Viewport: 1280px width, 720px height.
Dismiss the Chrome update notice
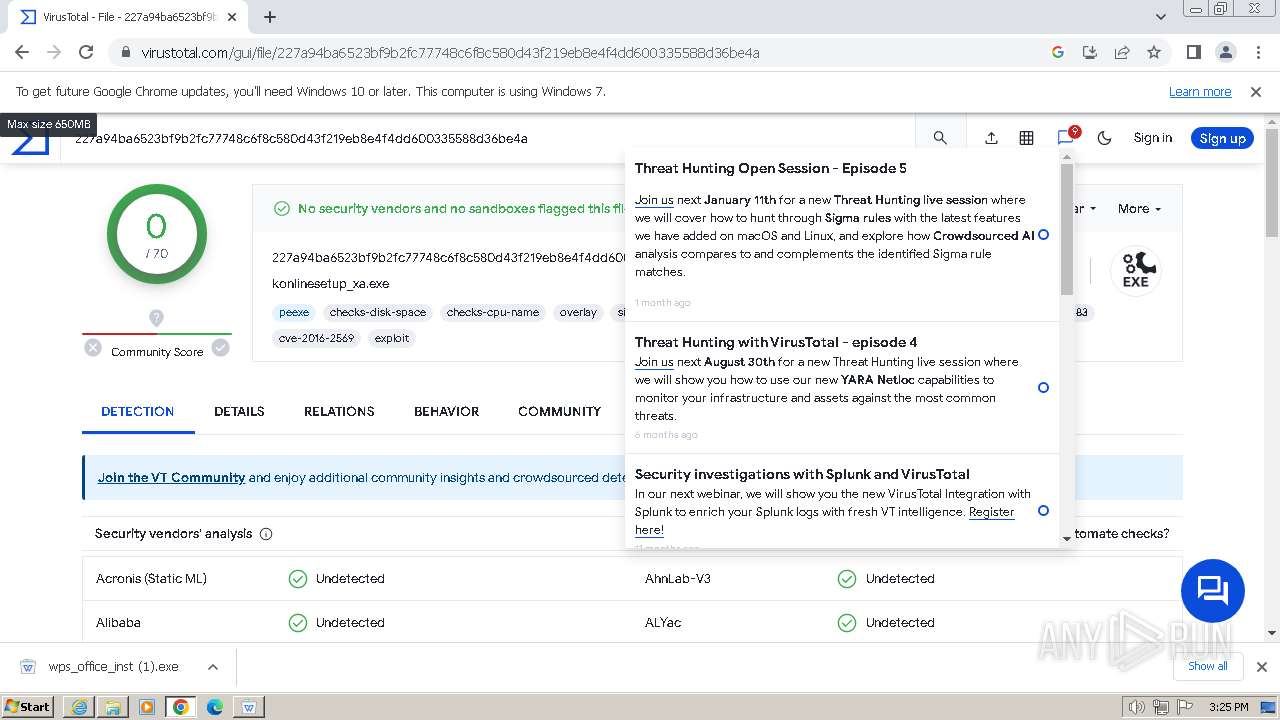coord(1256,91)
